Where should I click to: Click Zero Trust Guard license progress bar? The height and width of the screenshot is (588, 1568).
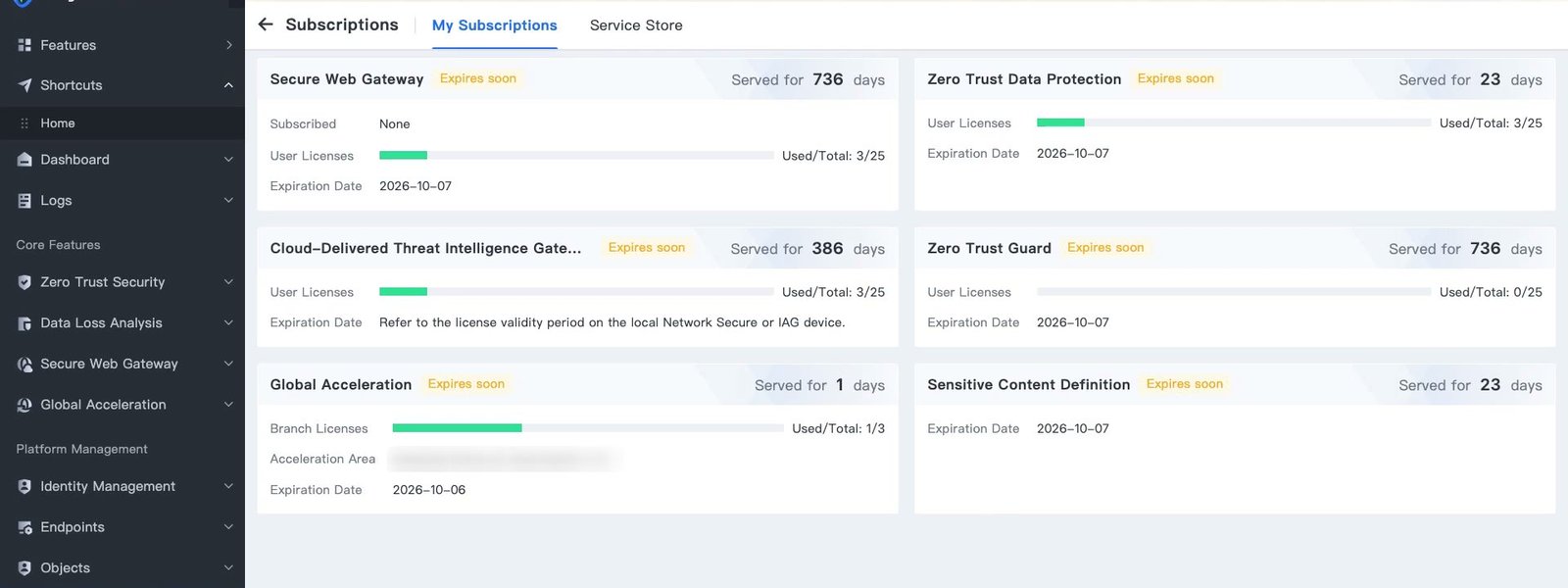tap(1234, 292)
